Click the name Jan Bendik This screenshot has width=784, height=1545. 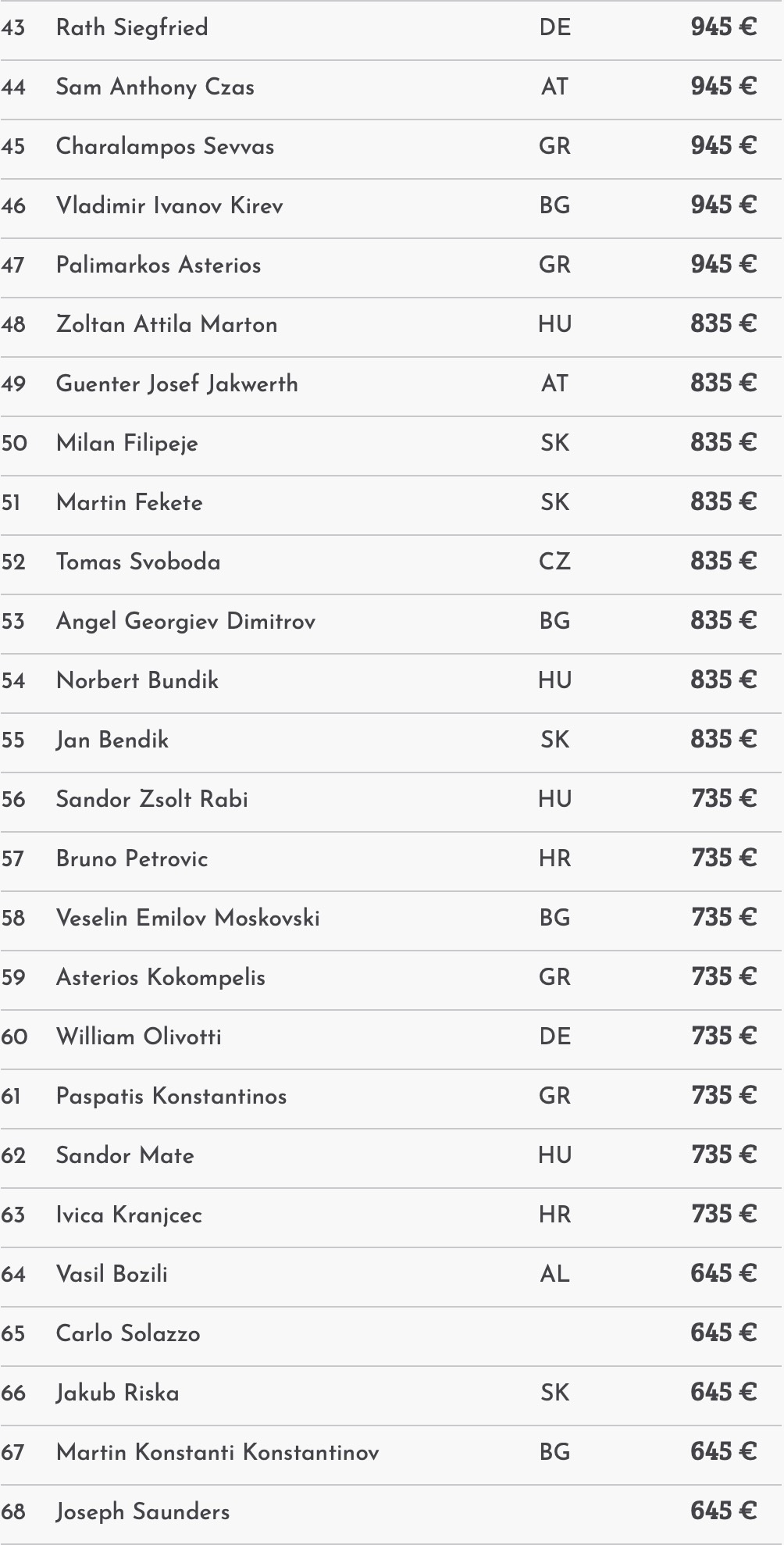pos(112,740)
